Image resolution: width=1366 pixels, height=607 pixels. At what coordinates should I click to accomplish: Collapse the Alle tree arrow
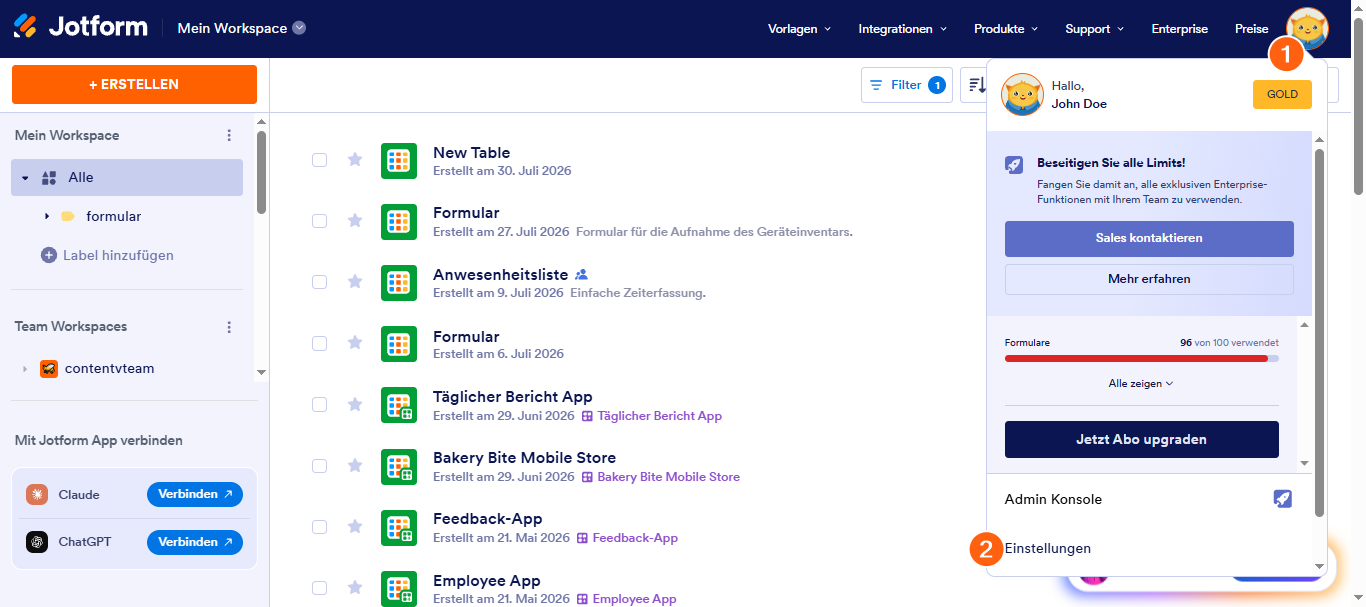[x=25, y=178]
